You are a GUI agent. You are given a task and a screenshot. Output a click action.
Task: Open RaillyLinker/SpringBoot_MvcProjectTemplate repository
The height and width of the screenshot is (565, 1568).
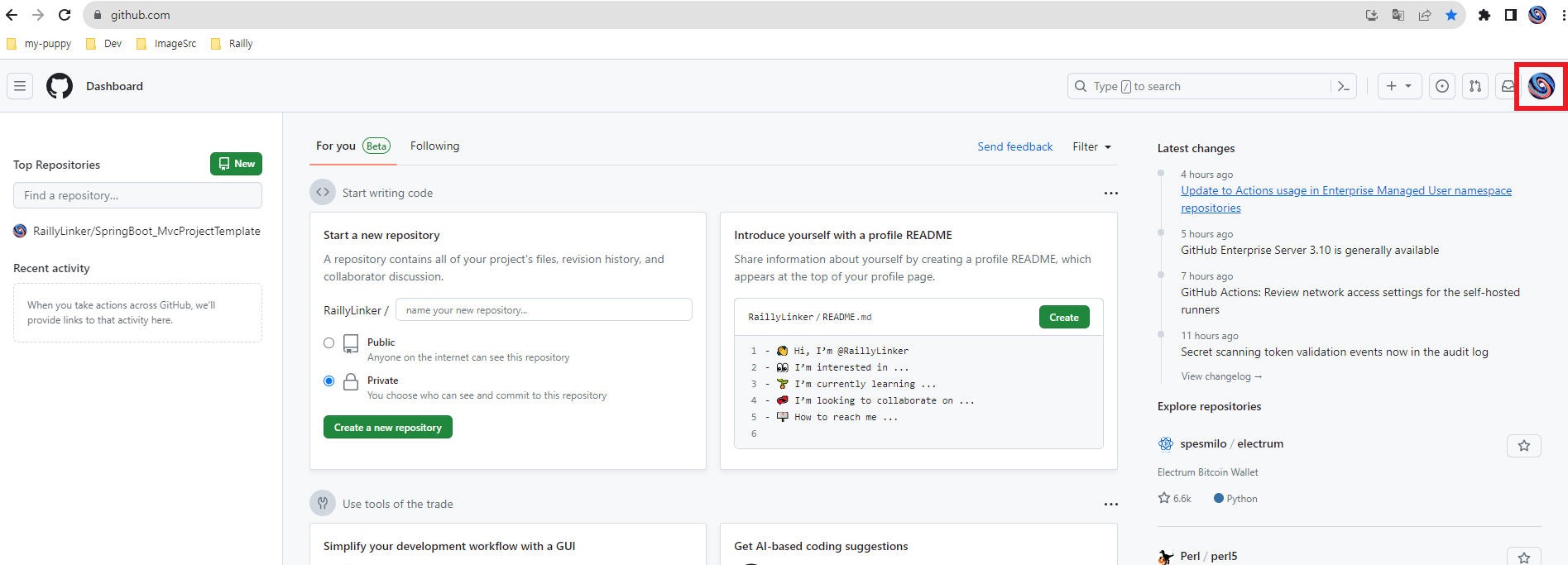point(146,231)
